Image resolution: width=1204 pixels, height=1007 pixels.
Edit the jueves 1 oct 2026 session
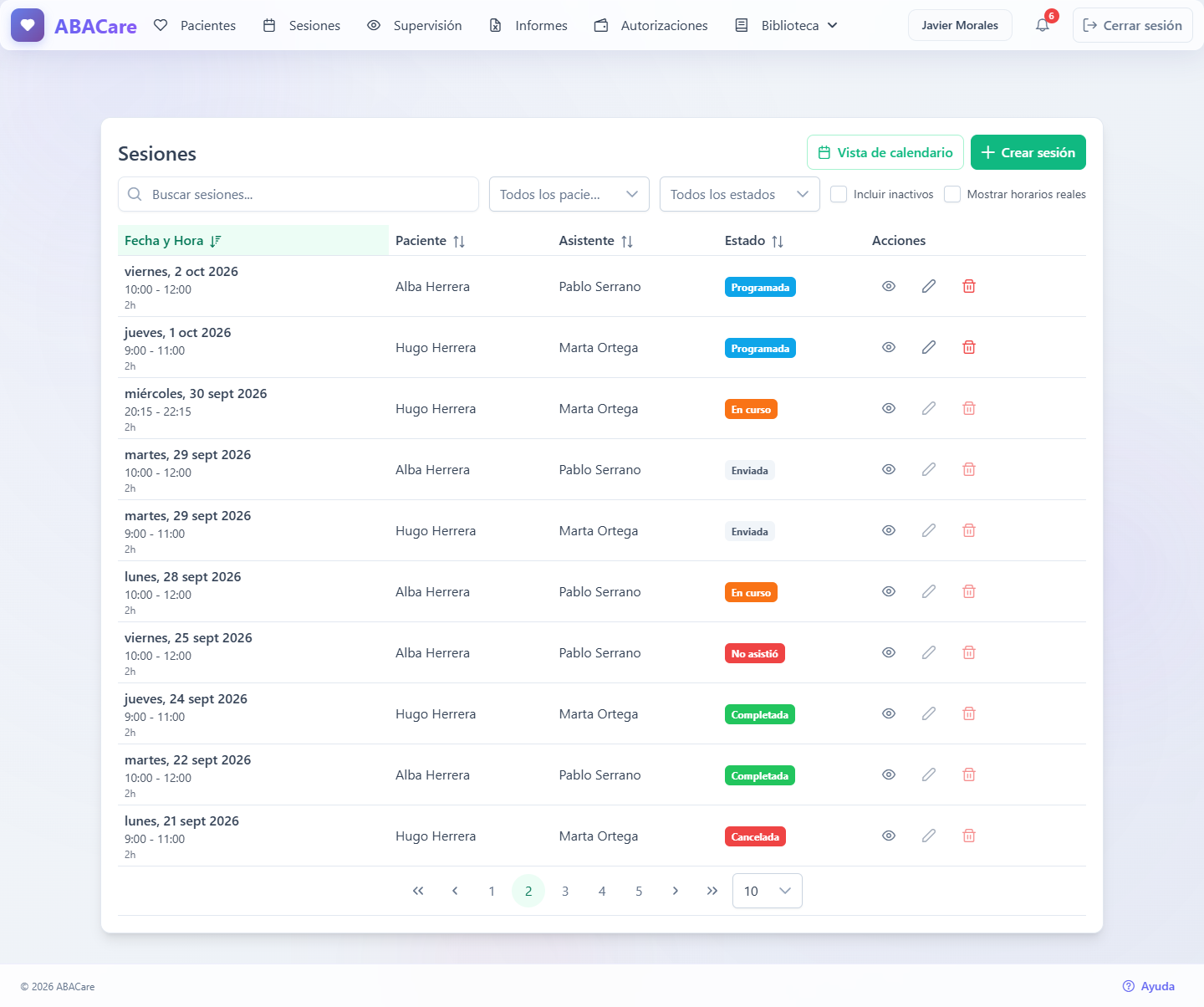929,347
